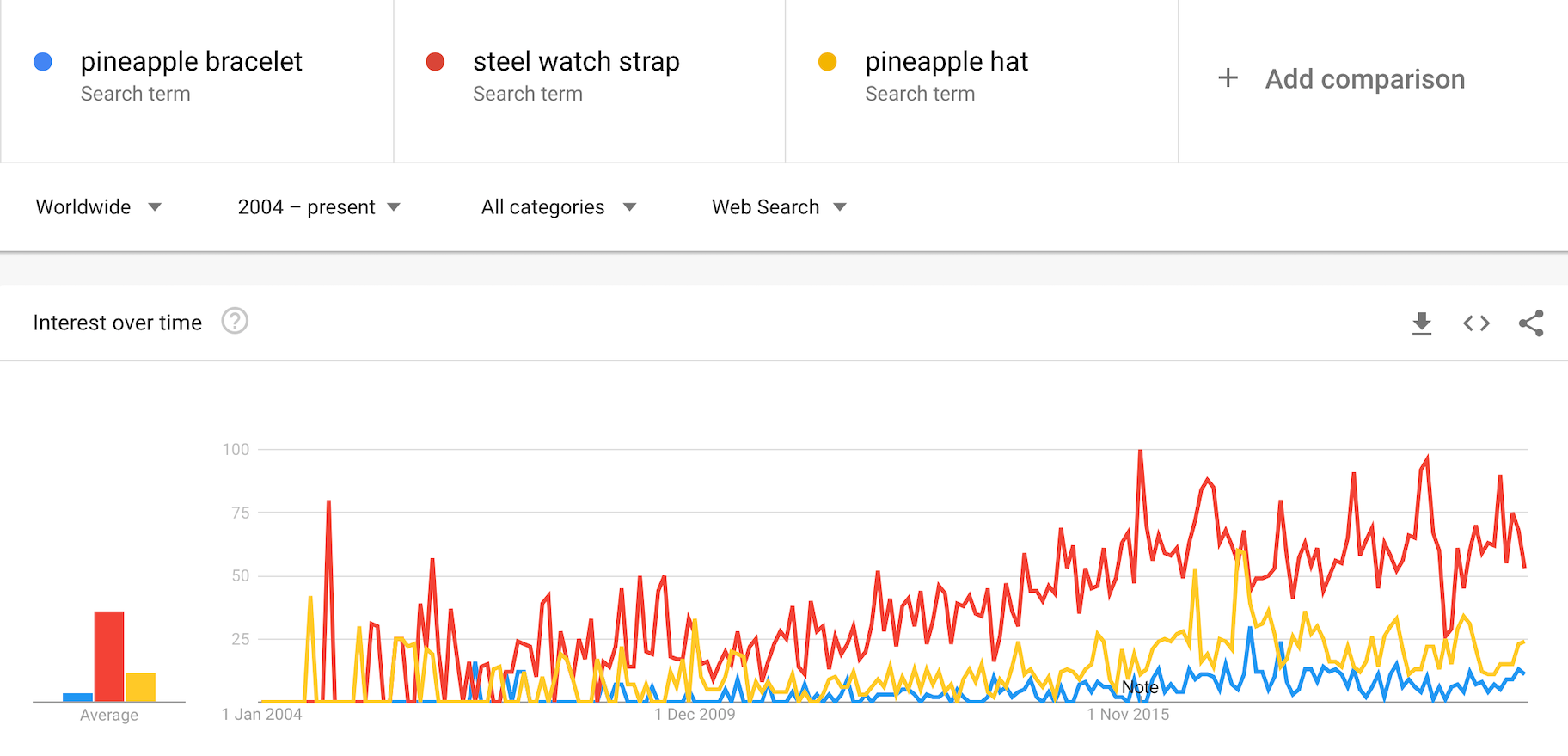Edit the pineapple bracelet search term

click(x=191, y=62)
